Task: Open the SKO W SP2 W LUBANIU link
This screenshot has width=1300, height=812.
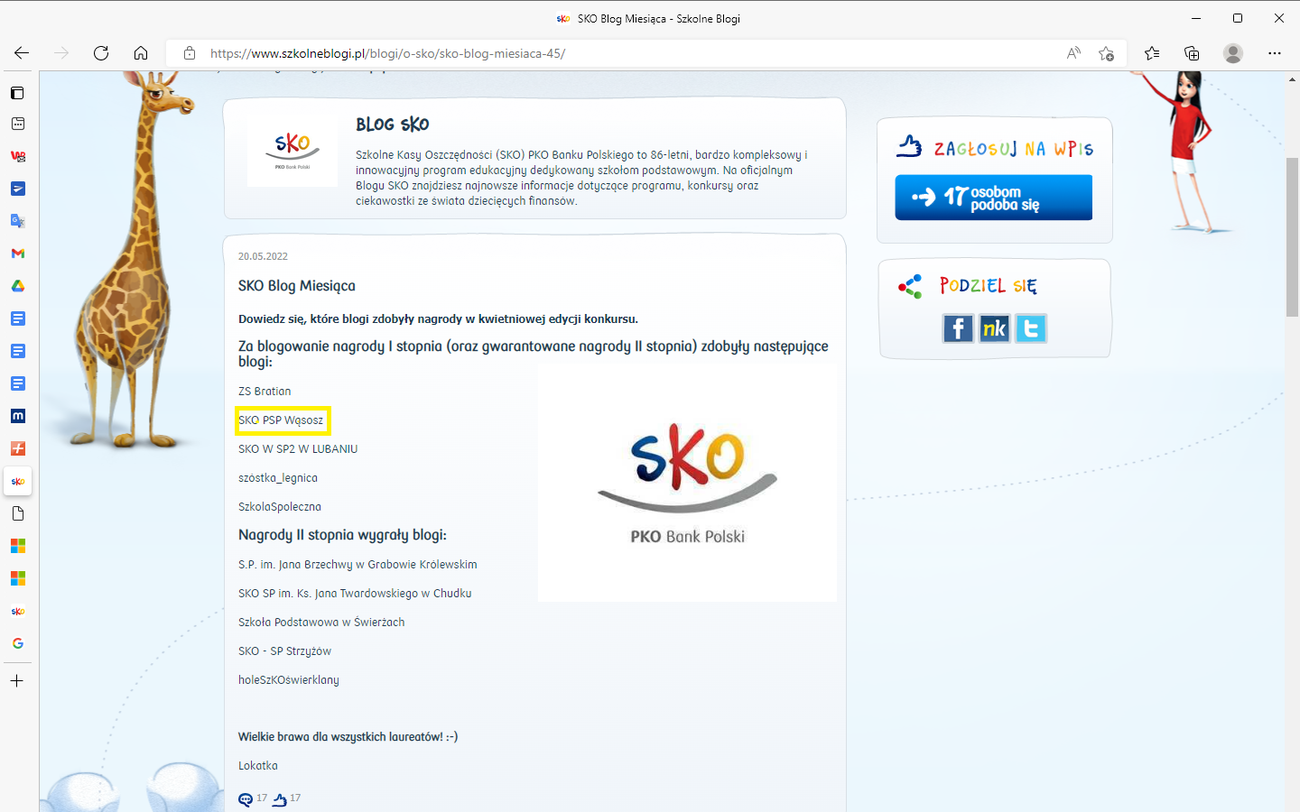Action: pyautogui.click(x=298, y=449)
